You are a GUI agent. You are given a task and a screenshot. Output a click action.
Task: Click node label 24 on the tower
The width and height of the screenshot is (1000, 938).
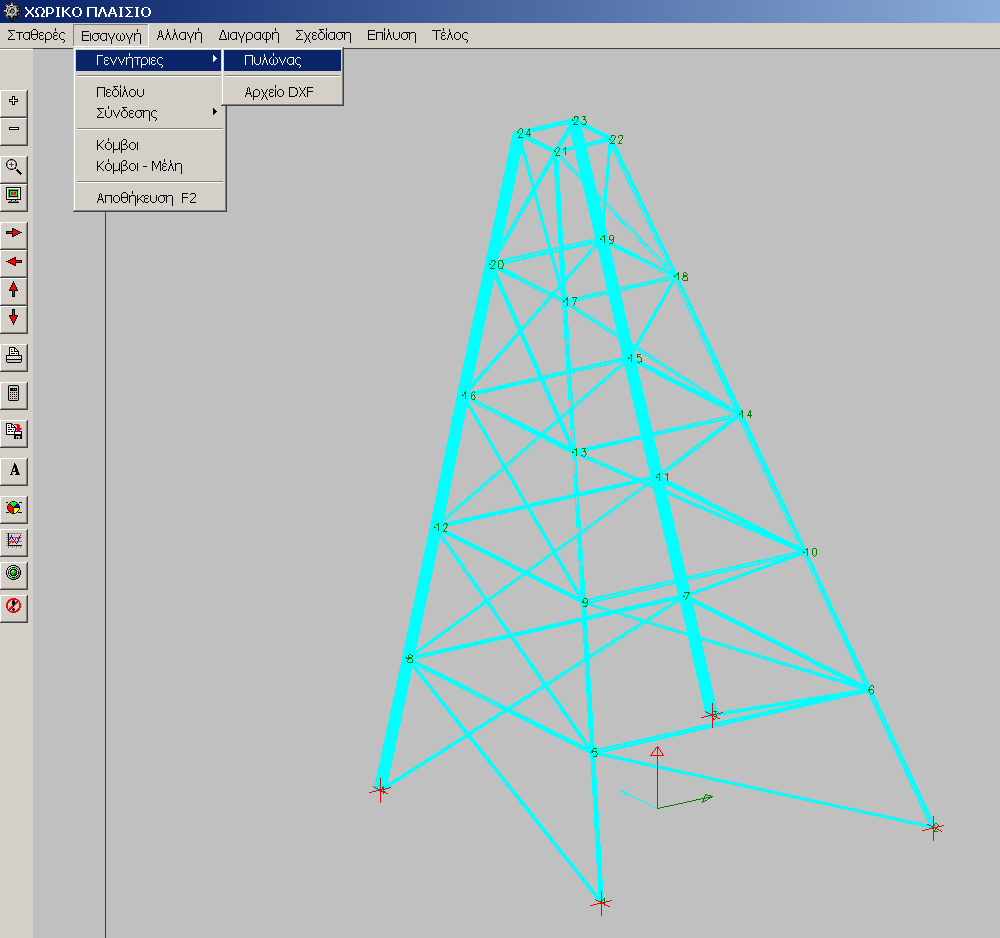[524, 133]
